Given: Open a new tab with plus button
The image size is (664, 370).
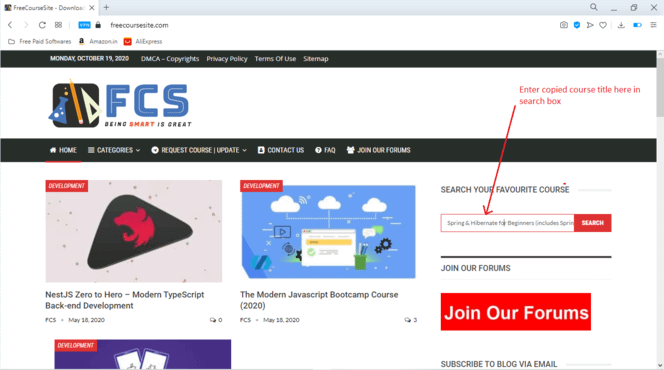Looking at the screenshot, I should 106,7.
